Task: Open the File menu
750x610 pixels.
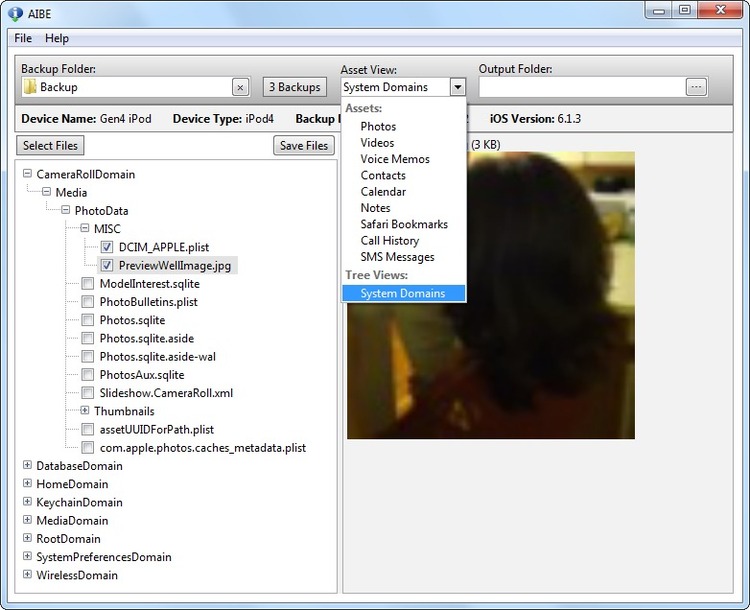Action: [x=23, y=38]
